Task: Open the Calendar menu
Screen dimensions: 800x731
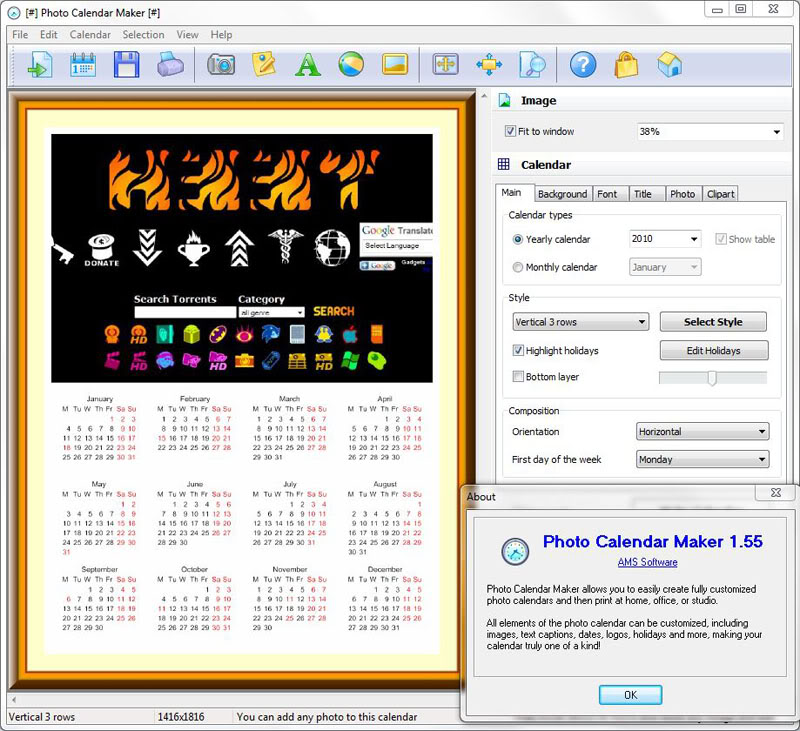Action: (90, 35)
